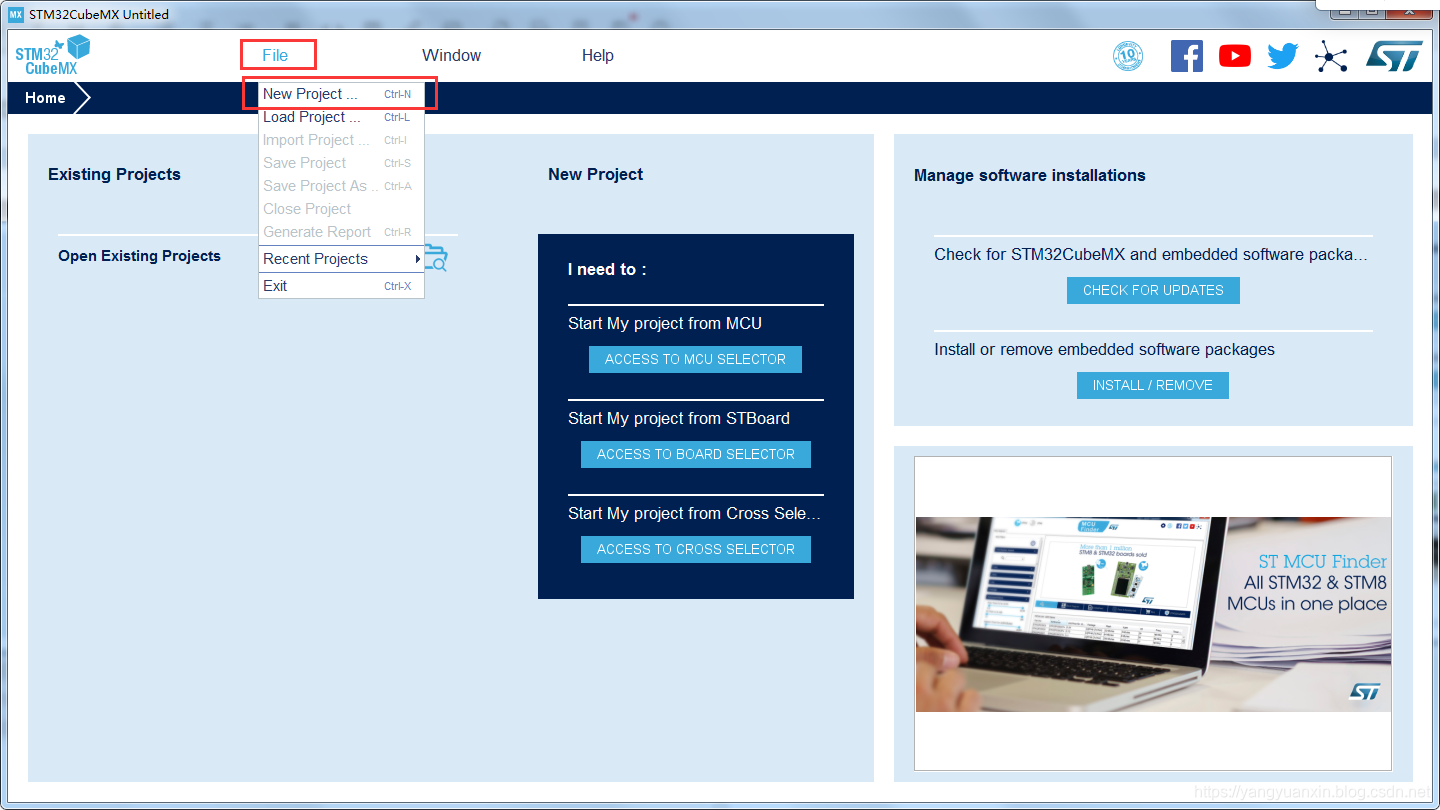Image resolution: width=1440 pixels, height=810 pixels.
Task: Select Generate Report menu entry
Action: coord(341,232)
